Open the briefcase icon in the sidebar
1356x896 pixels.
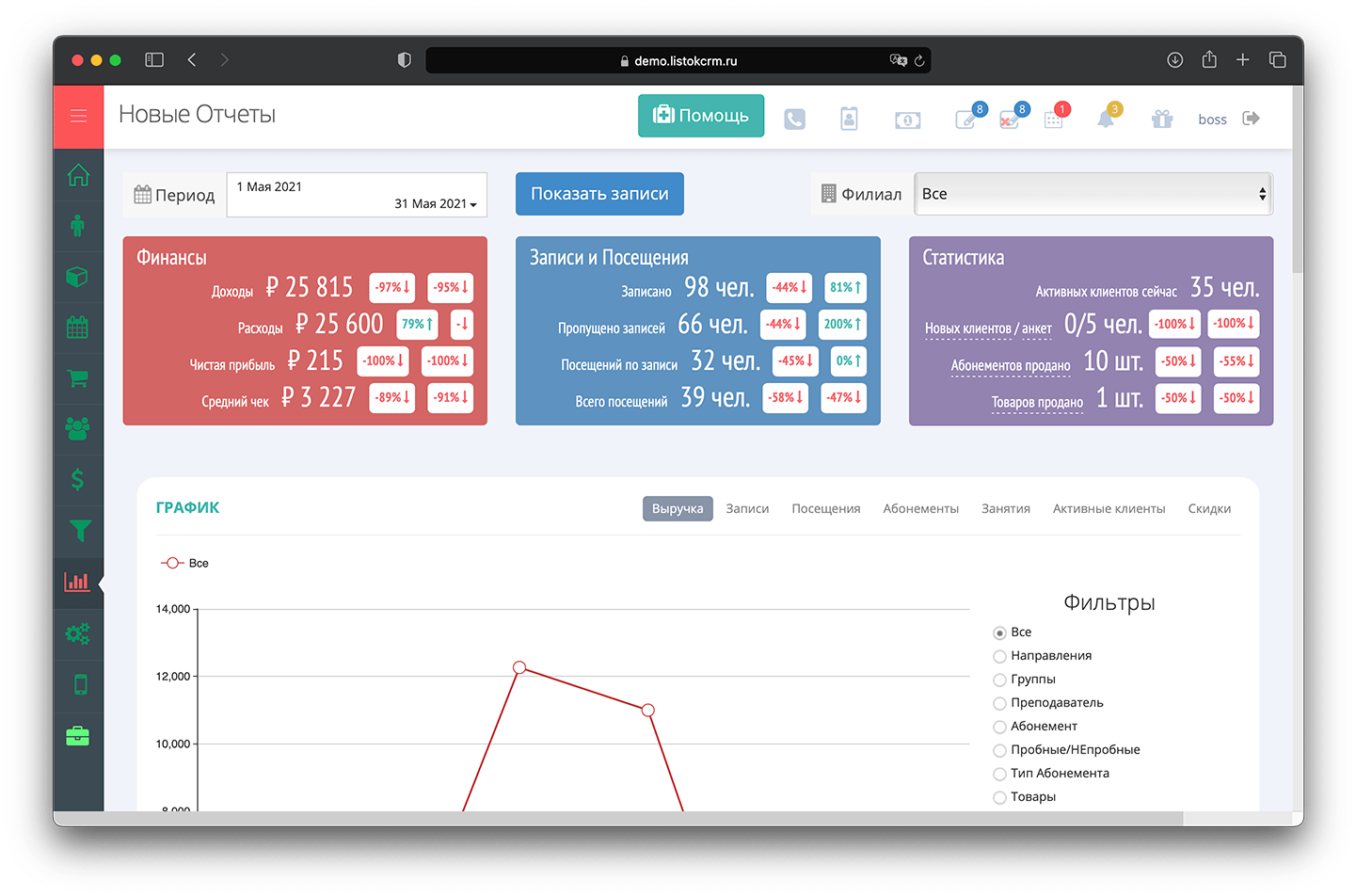78,735
